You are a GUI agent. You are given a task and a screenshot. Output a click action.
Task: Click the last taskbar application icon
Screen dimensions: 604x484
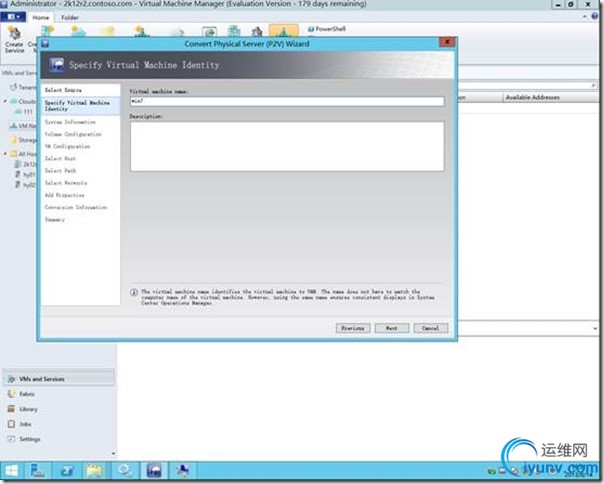click(x=183, y=471)
